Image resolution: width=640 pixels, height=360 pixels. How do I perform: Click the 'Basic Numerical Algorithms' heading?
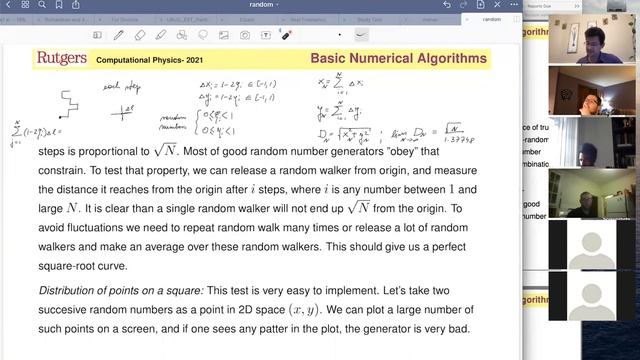(x=398, y=58)
